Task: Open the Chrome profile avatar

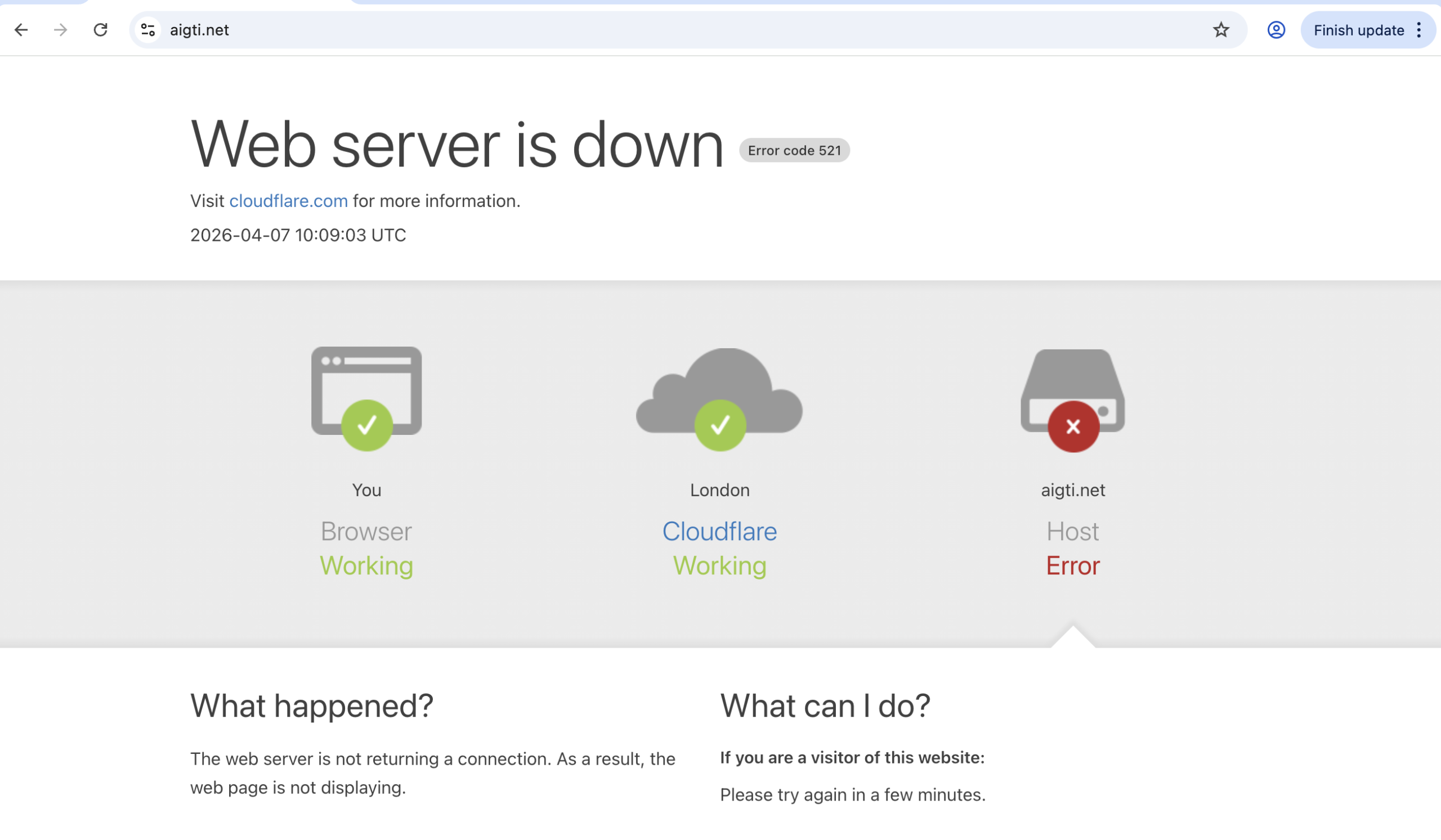Action: [1276, 30]
